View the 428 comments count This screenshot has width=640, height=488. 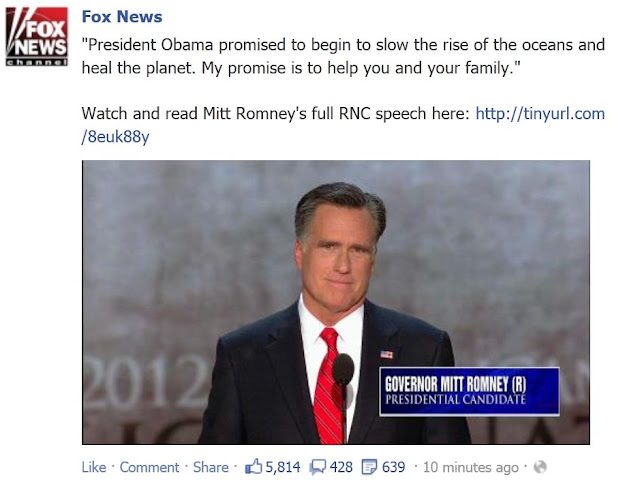341,467
